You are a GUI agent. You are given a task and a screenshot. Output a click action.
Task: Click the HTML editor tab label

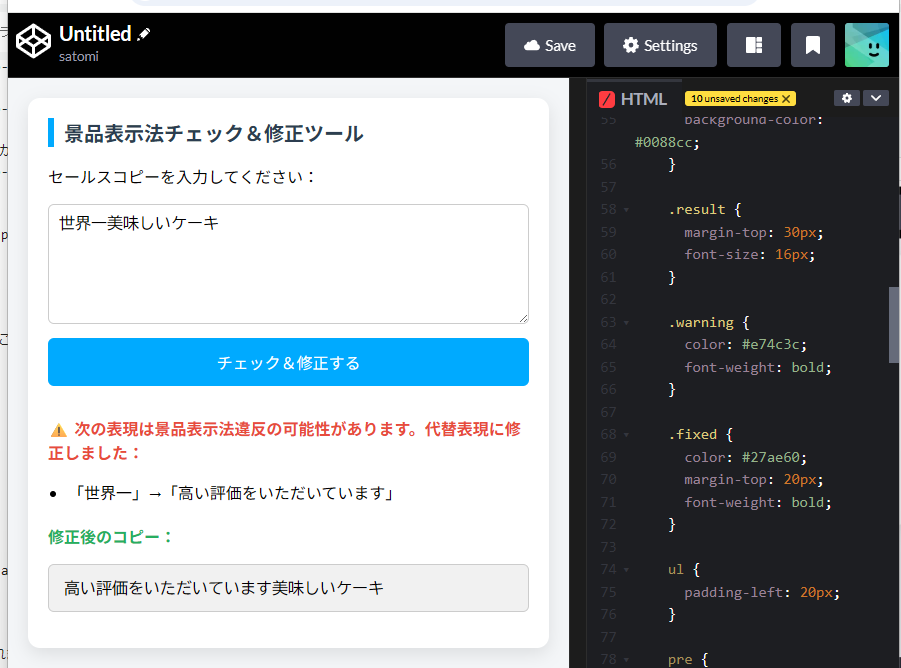click(644, 99)
